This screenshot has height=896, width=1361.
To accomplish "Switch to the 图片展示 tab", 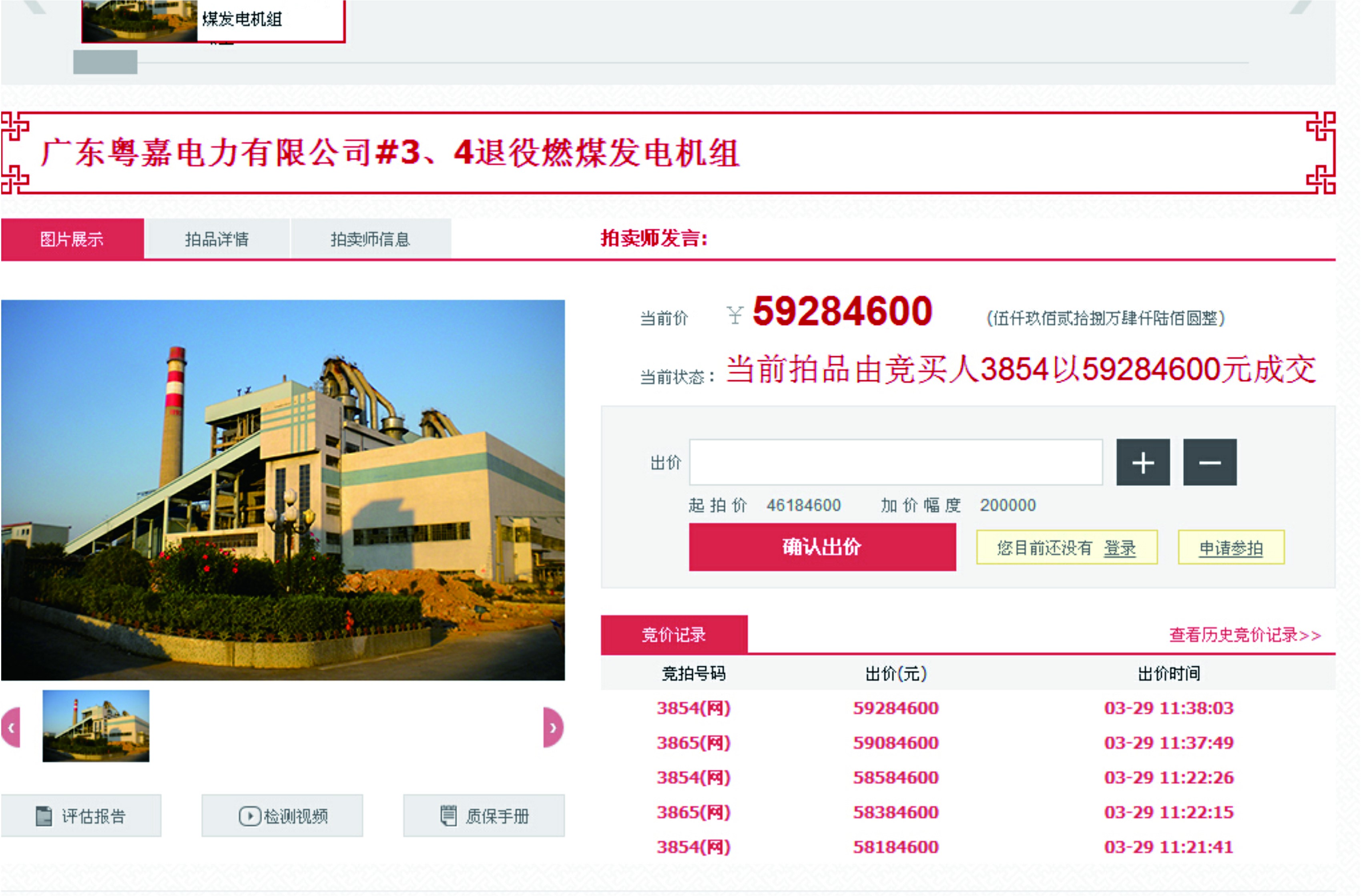I will coord(72,239).
